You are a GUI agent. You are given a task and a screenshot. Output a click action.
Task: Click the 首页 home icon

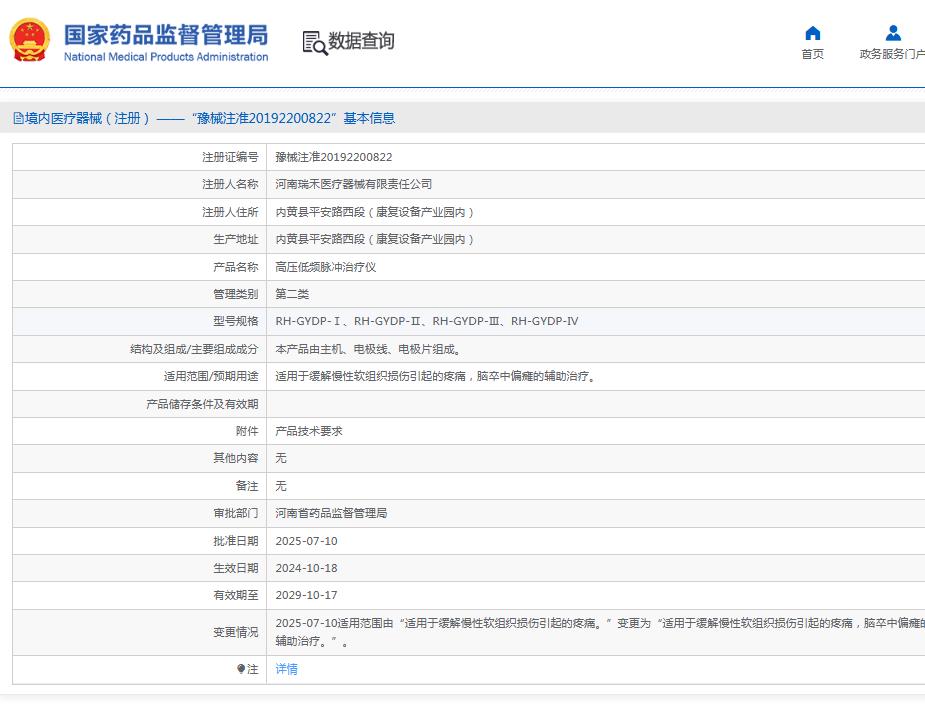pyautogui.click(x=812, y=33)
